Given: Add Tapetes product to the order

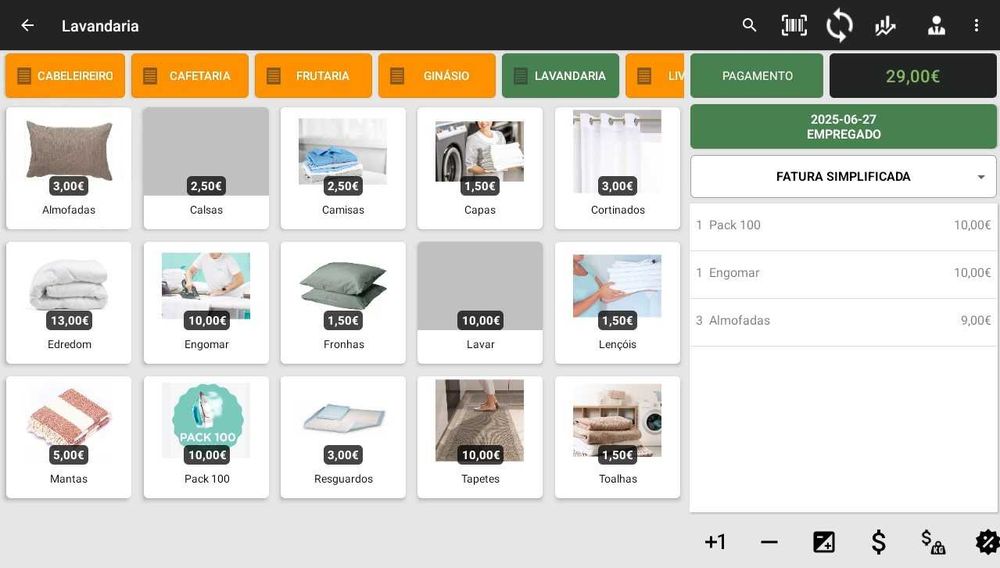Looking at the screenshot, I should [480, 437].
